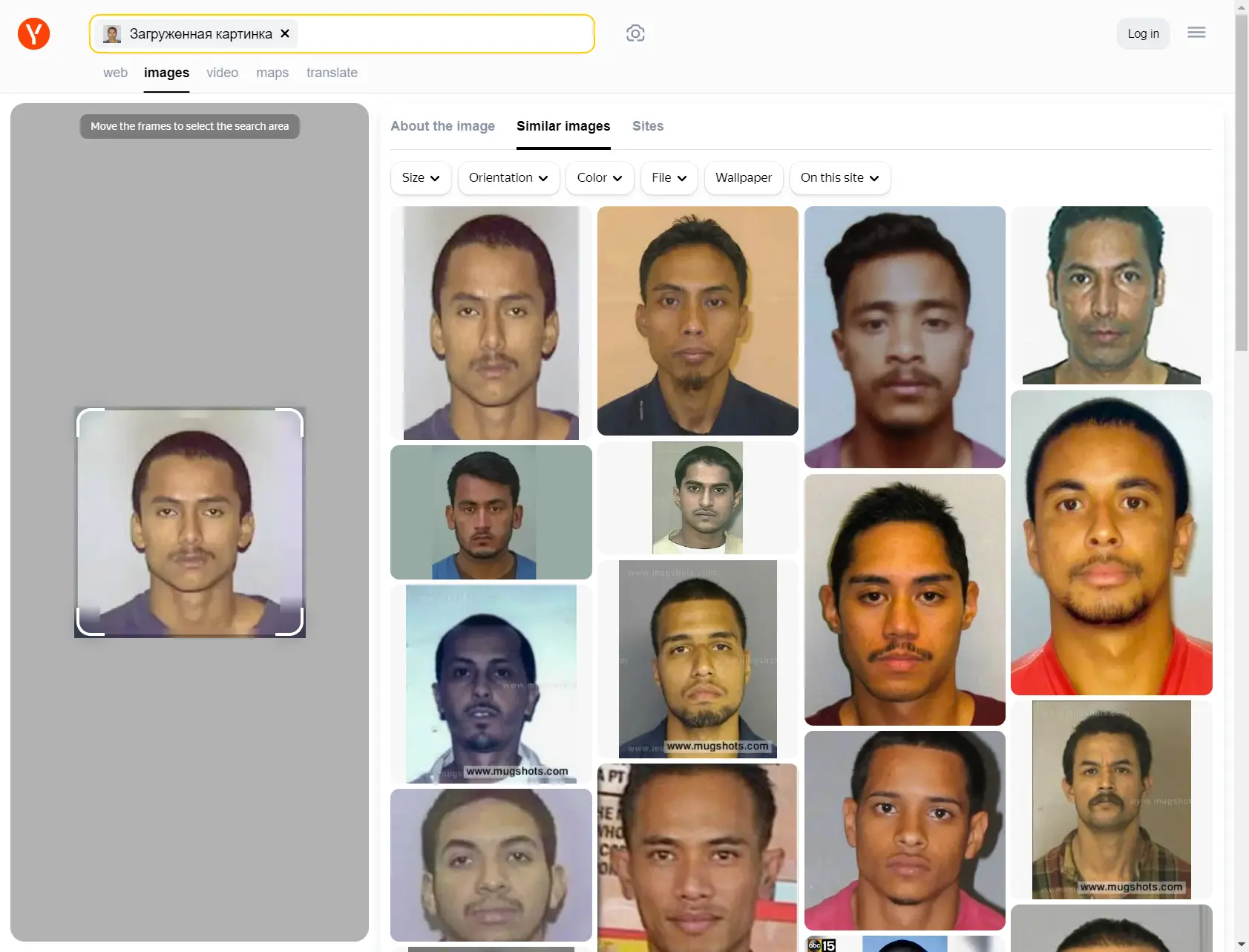1249x952 pixels.
Task: Expand the Size filter dropdown
Action: coord(420,178)
